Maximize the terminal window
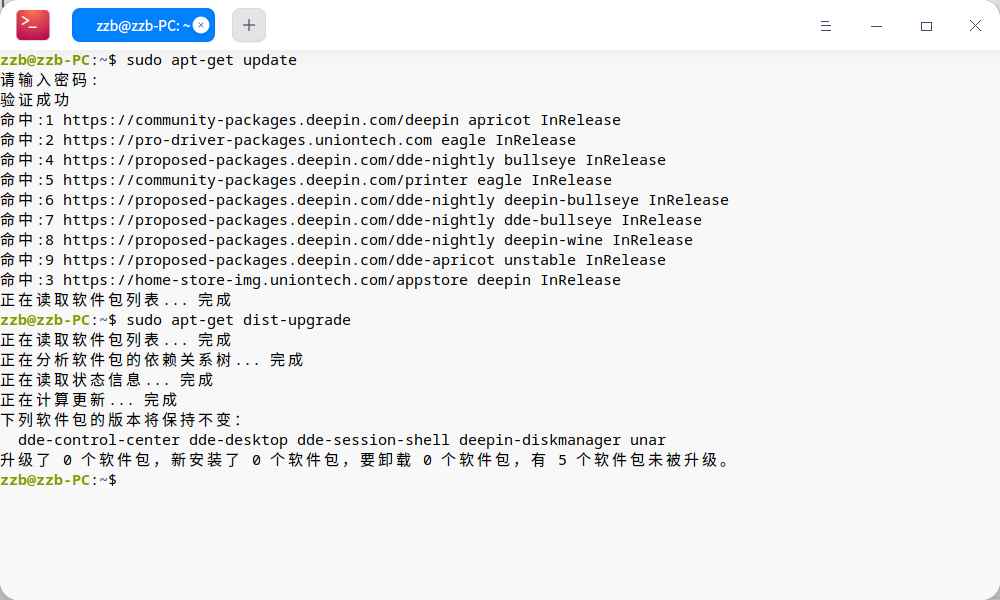The width and height of the screenshot is (1000, 600). (x=926, y=26)
